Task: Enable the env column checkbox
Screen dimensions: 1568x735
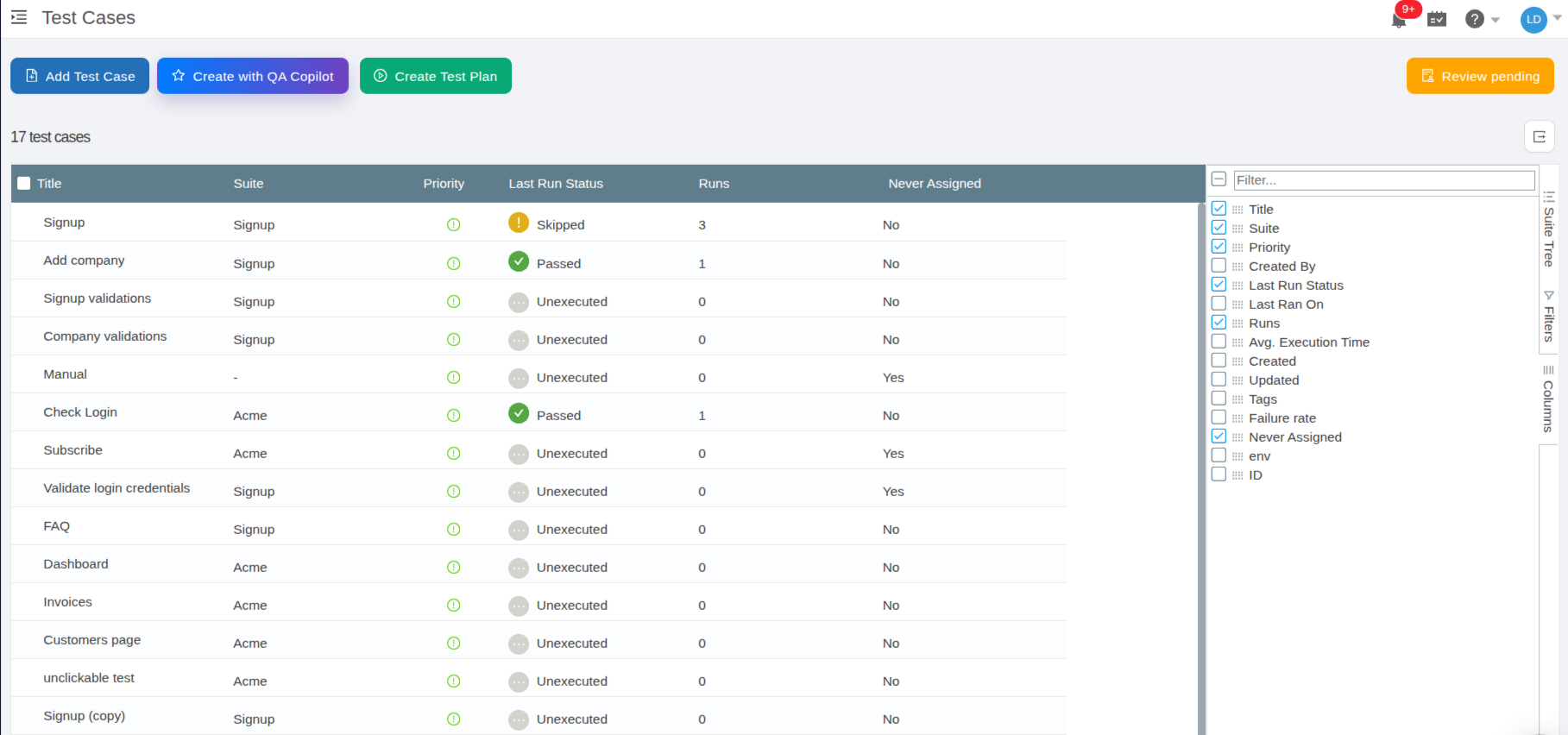Action: (1219, 455)
